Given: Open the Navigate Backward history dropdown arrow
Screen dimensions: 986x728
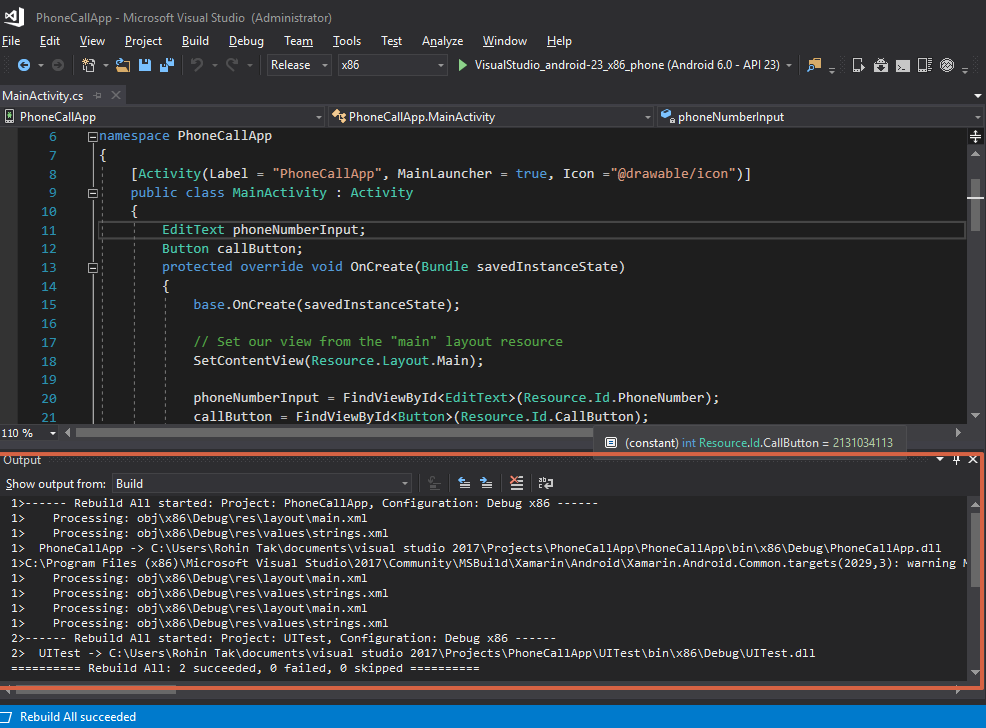Looking at the screenshot, I should pos(40,65).
